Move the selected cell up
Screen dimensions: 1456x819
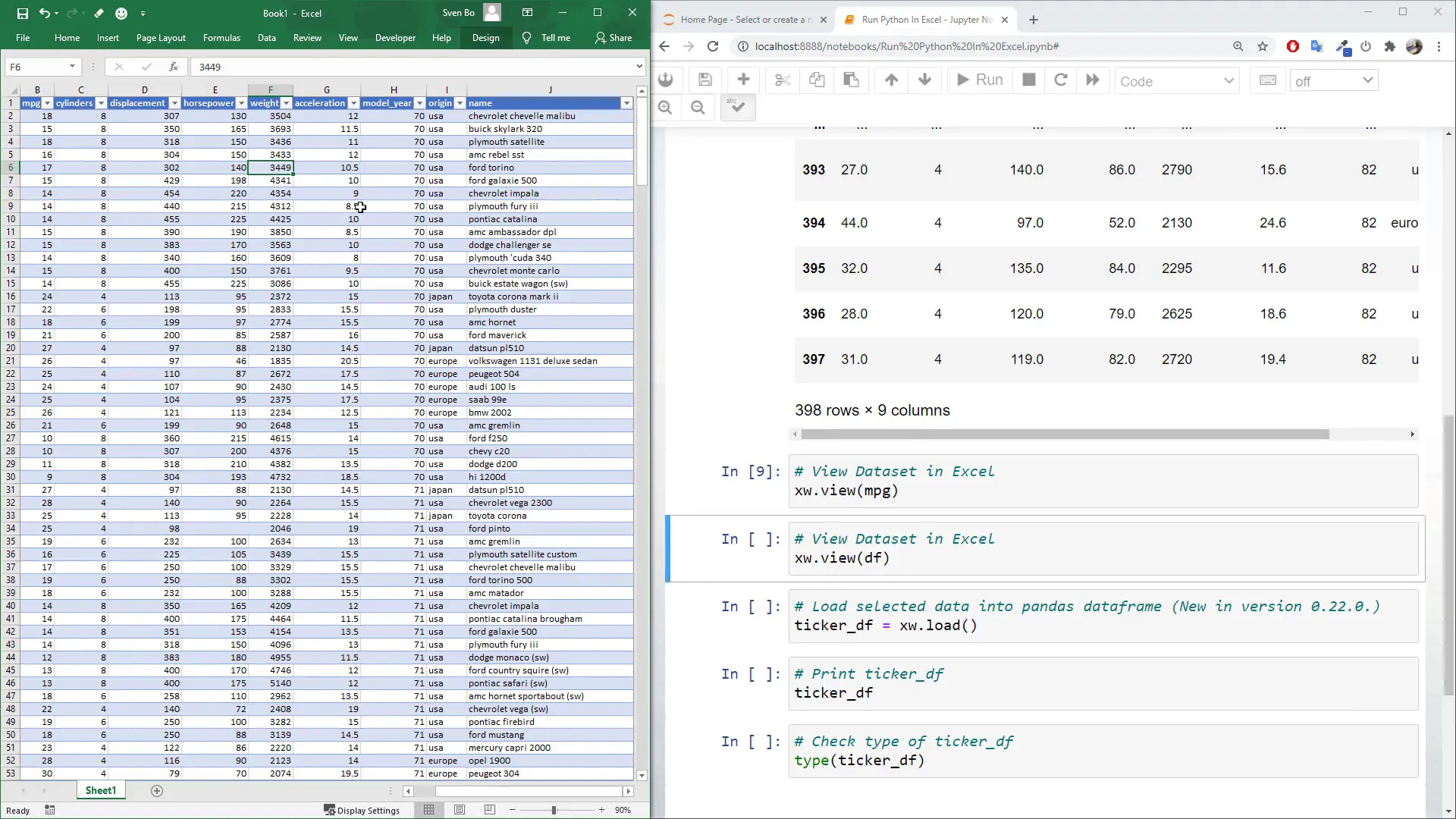click(x=891, y=80)
